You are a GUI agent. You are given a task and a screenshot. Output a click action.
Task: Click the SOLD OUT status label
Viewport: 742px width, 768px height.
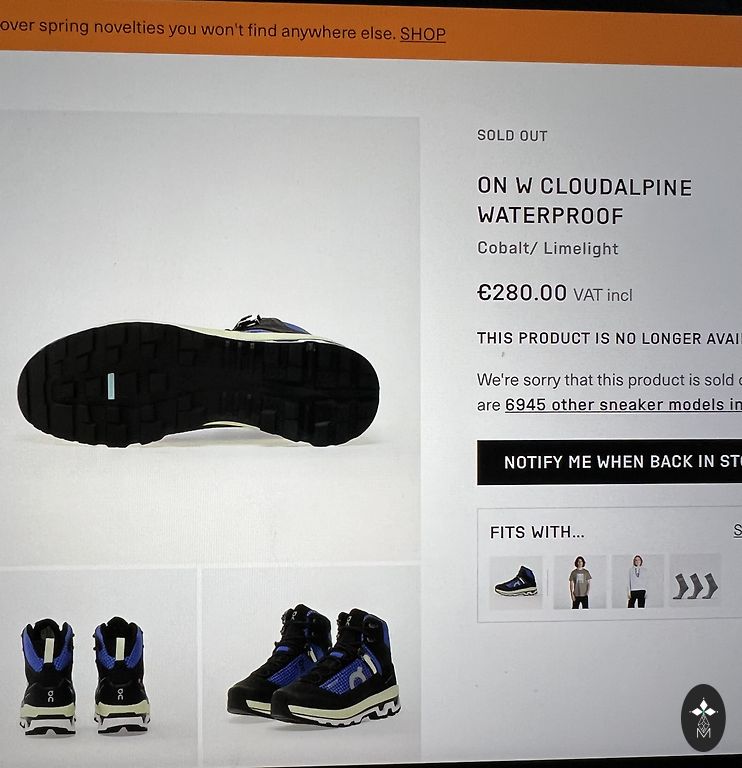coord(512,136)
